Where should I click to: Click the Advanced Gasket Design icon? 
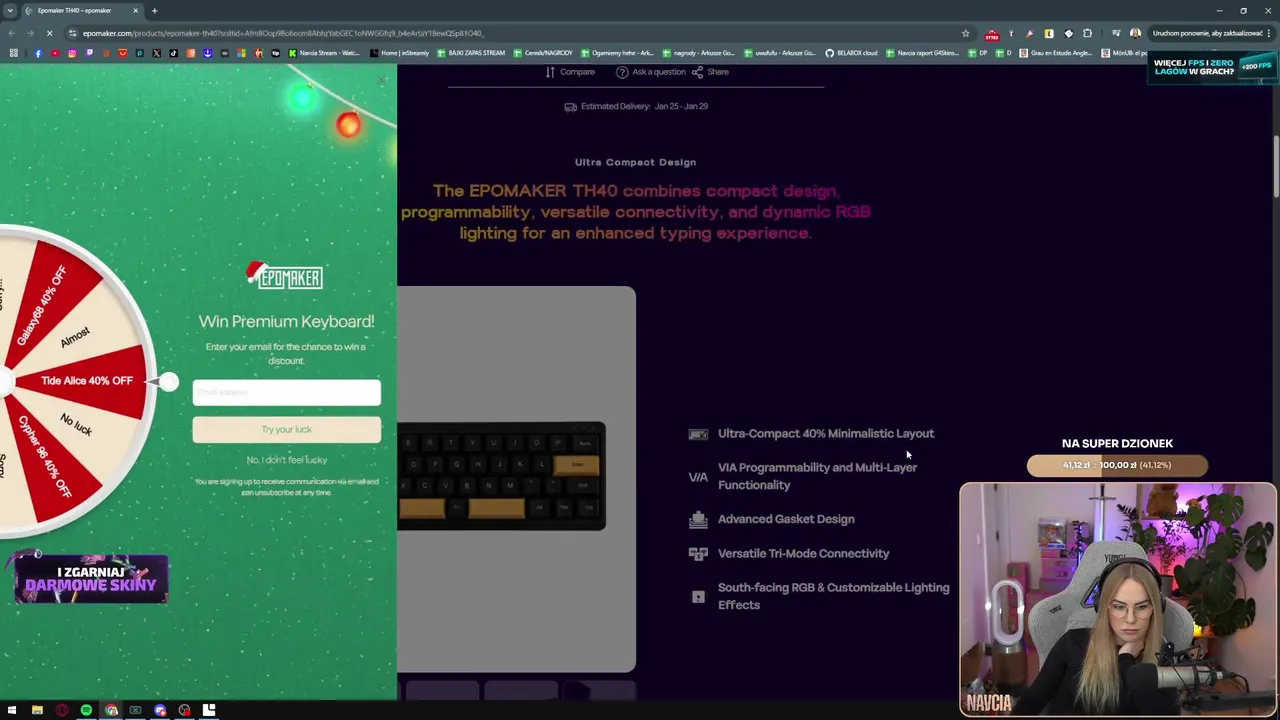click(698, 519)
